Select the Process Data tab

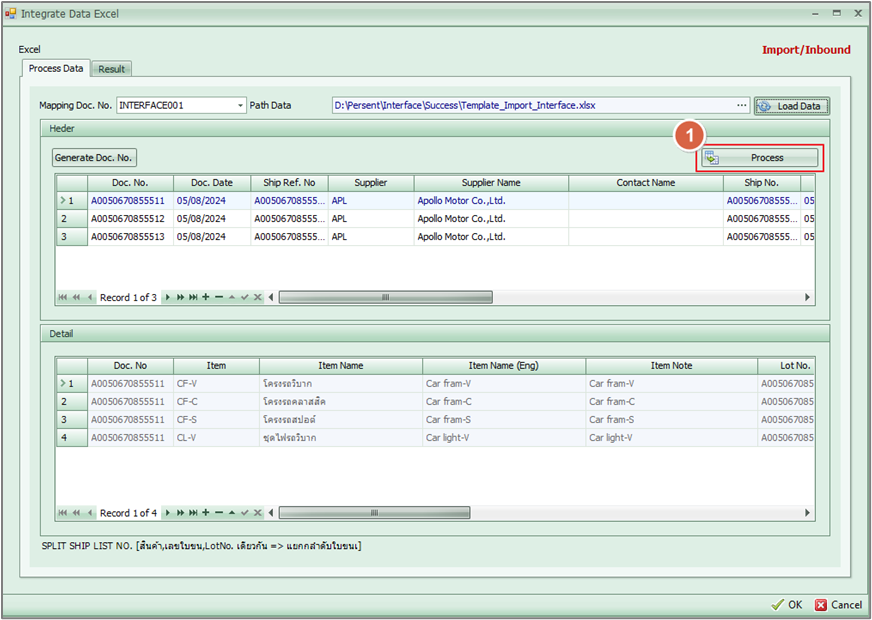(x=56, y=69)
